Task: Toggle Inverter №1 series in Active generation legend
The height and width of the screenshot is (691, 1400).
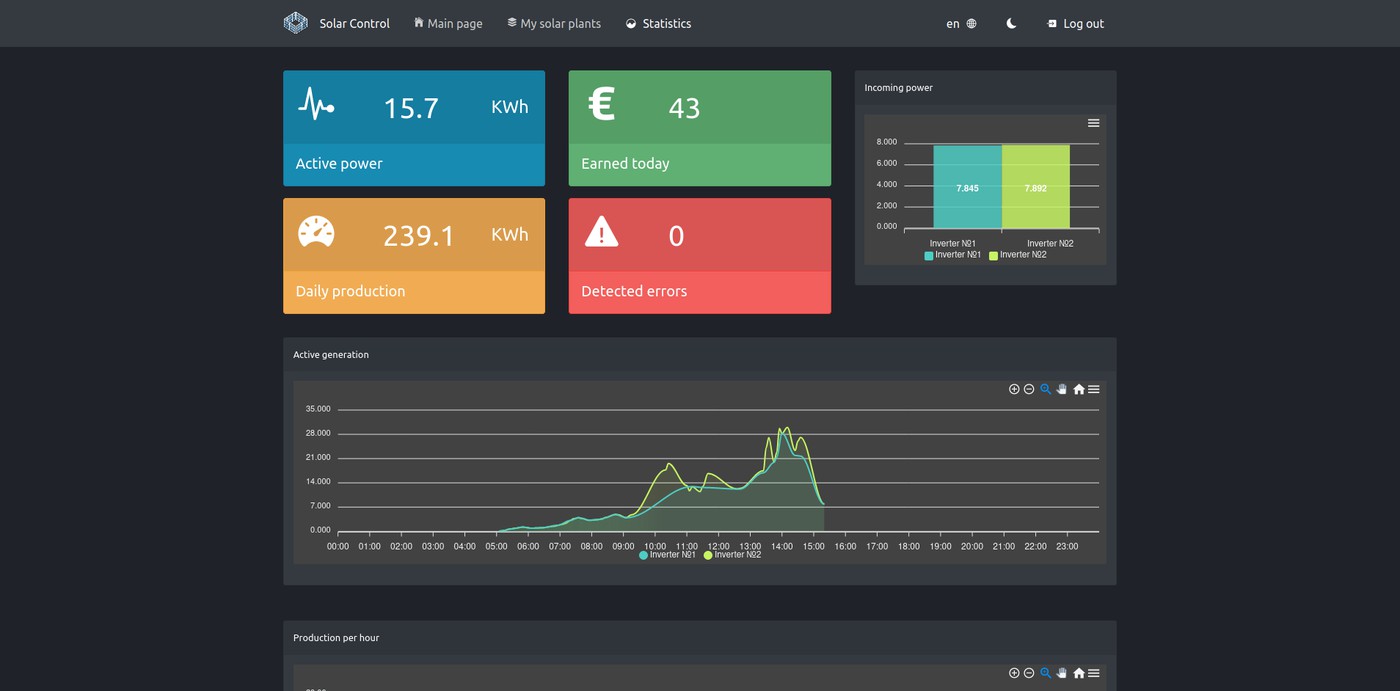Action: point(667,555)
